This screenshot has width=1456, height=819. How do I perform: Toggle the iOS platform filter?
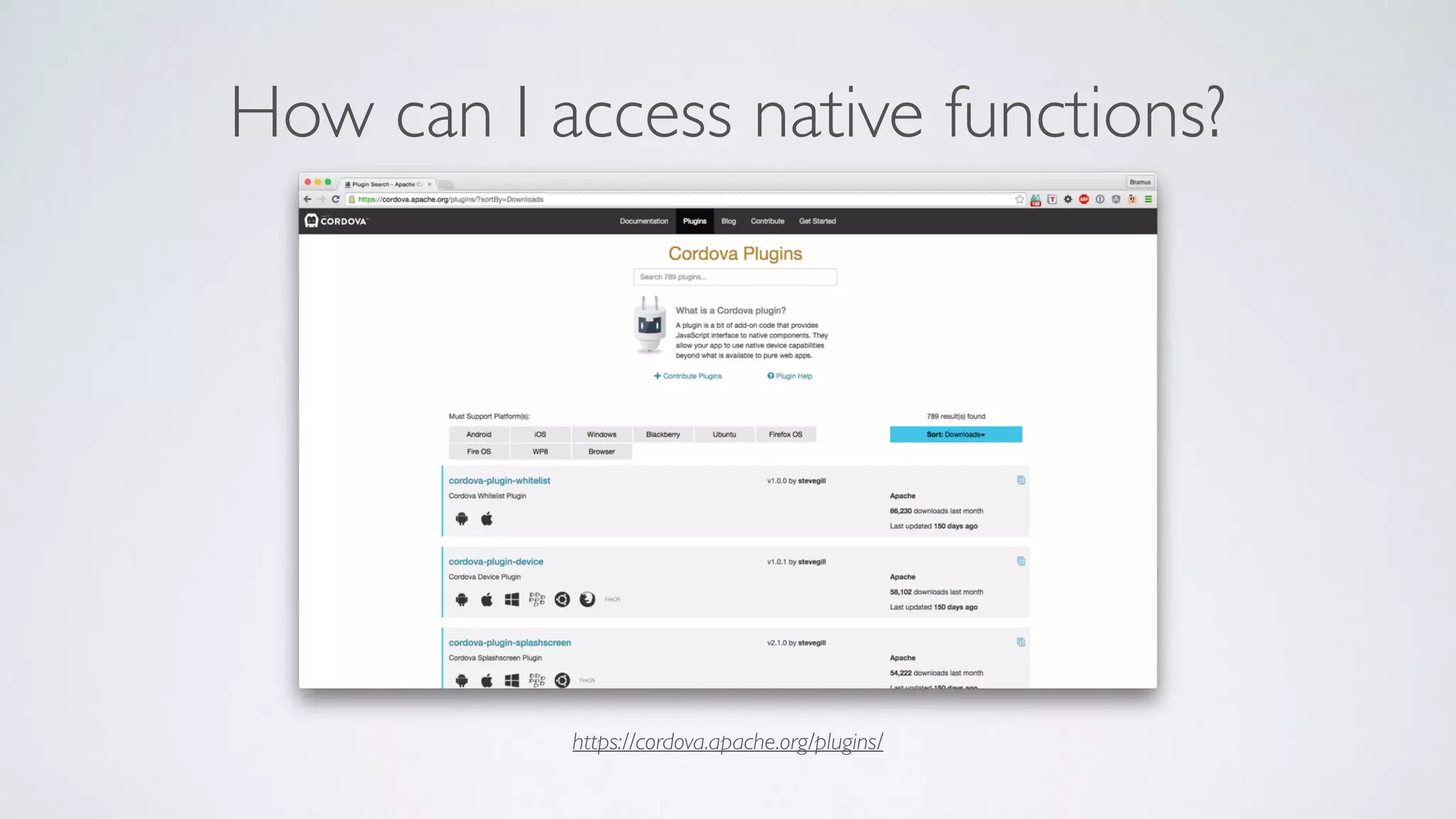point(540,434)
